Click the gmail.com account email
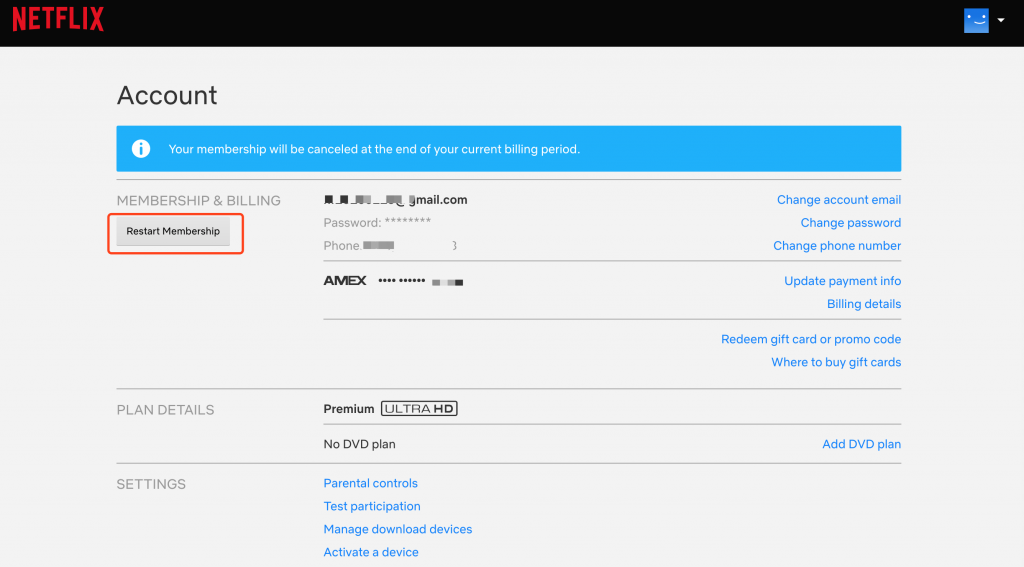This screenshot has height=567, width=1024. click(x=396, y=200)
